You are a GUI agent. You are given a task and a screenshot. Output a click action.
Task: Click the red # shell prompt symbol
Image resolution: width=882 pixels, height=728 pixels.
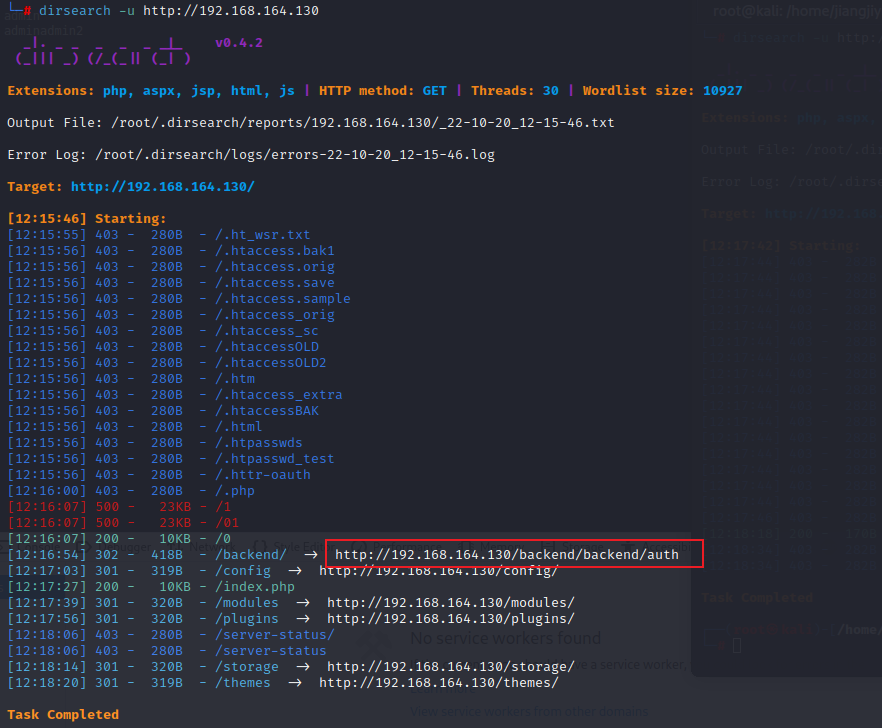coord(27,11)
